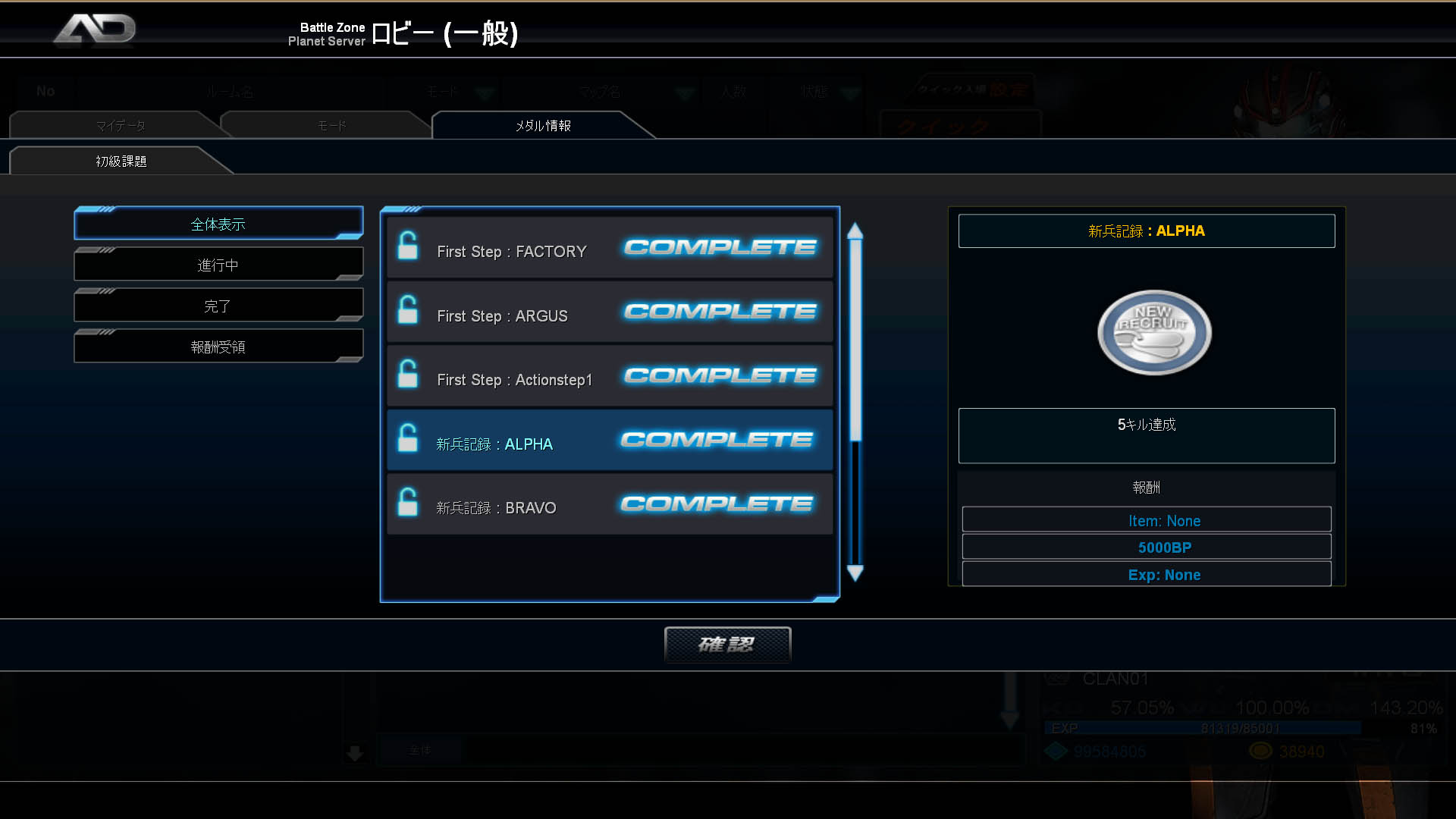Click the AD logo in the header
1456x819 pixels.
pyautogui.click(x=95, y=30)
